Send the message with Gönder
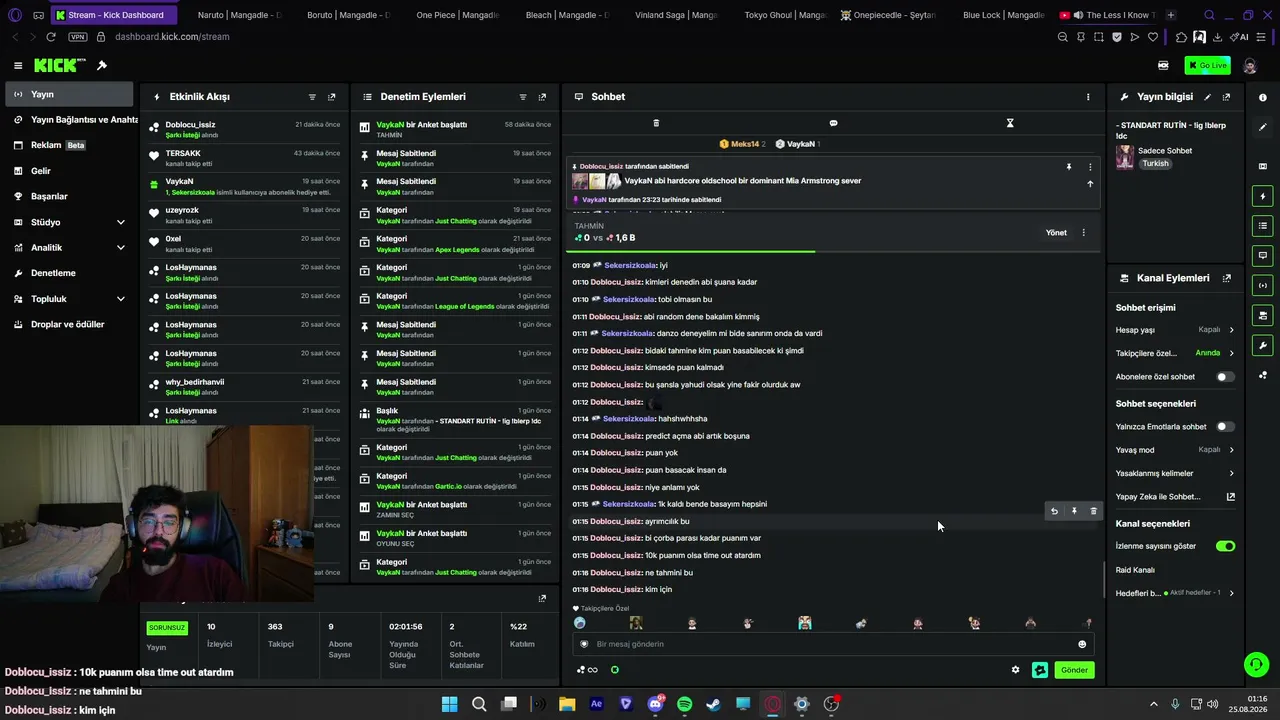Screen dimensions: 1280x720 point(1074,670)
